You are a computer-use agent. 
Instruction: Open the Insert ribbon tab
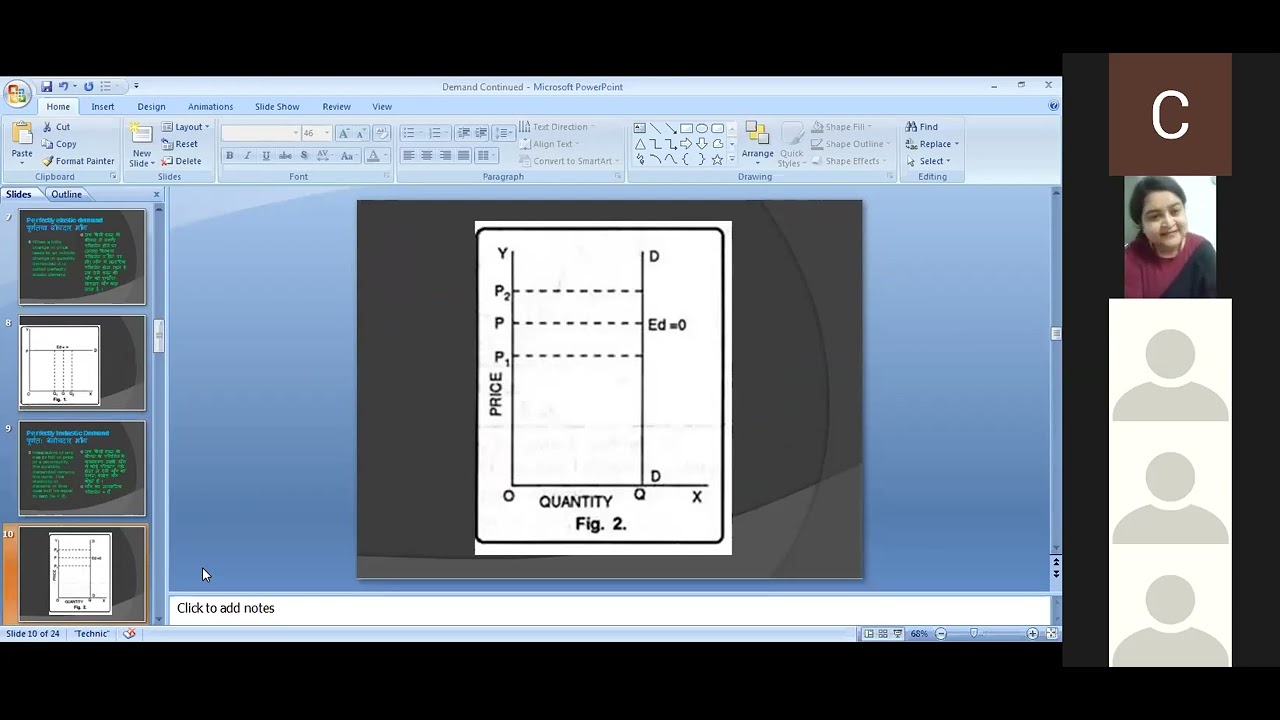pyautogui.click(x=103, y=107)
